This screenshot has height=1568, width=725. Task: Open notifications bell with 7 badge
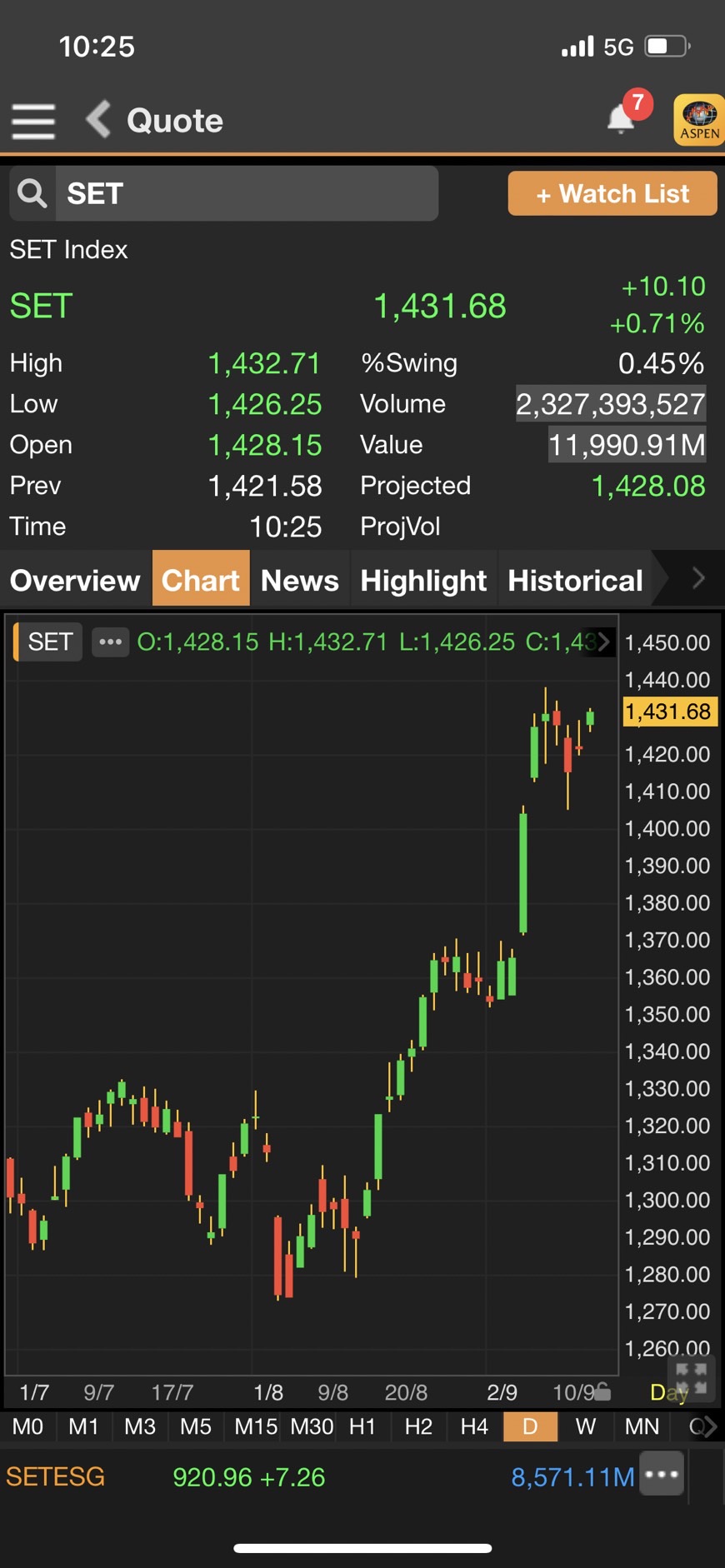622,118
